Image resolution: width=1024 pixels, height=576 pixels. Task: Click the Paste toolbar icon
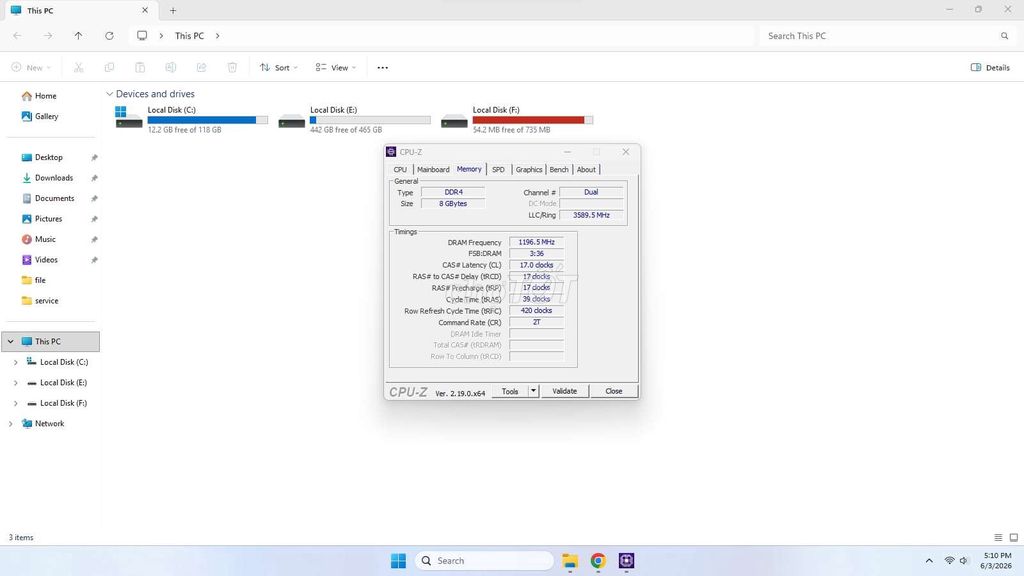(140, 67)
